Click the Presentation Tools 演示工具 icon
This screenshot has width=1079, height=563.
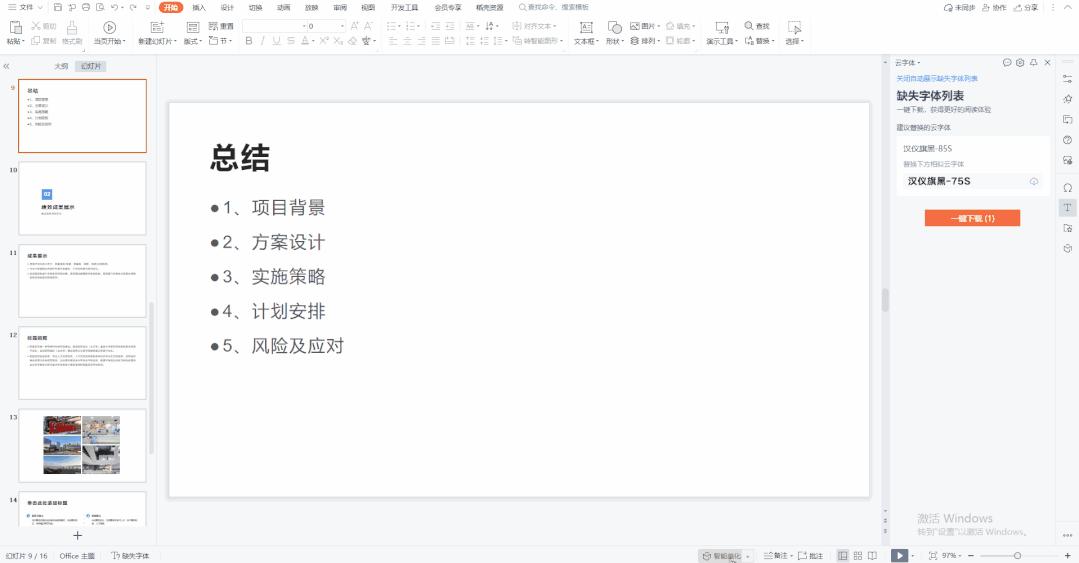click(722, 28)
